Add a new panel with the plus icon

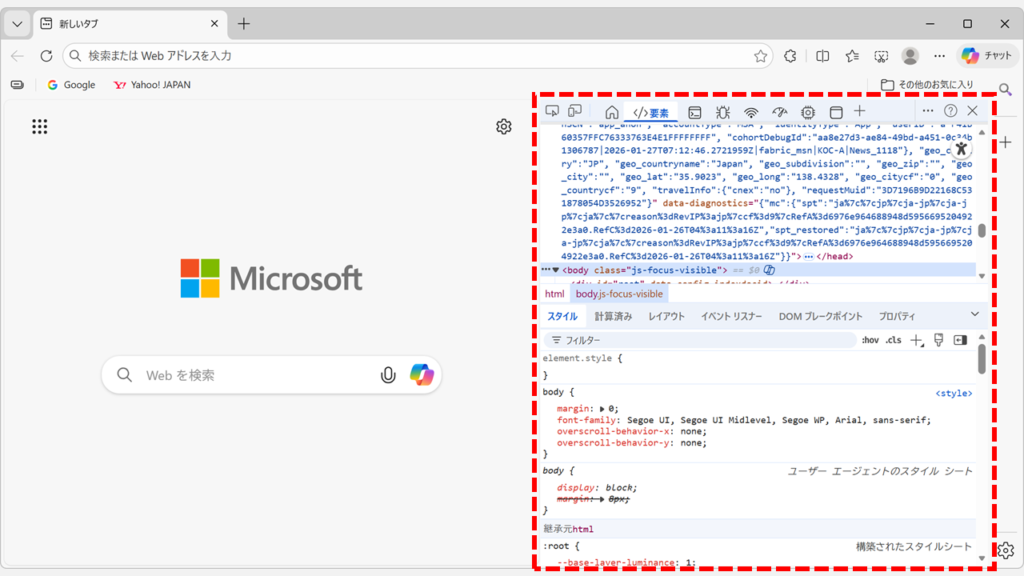pyautogui.click(x=858, y=112)
